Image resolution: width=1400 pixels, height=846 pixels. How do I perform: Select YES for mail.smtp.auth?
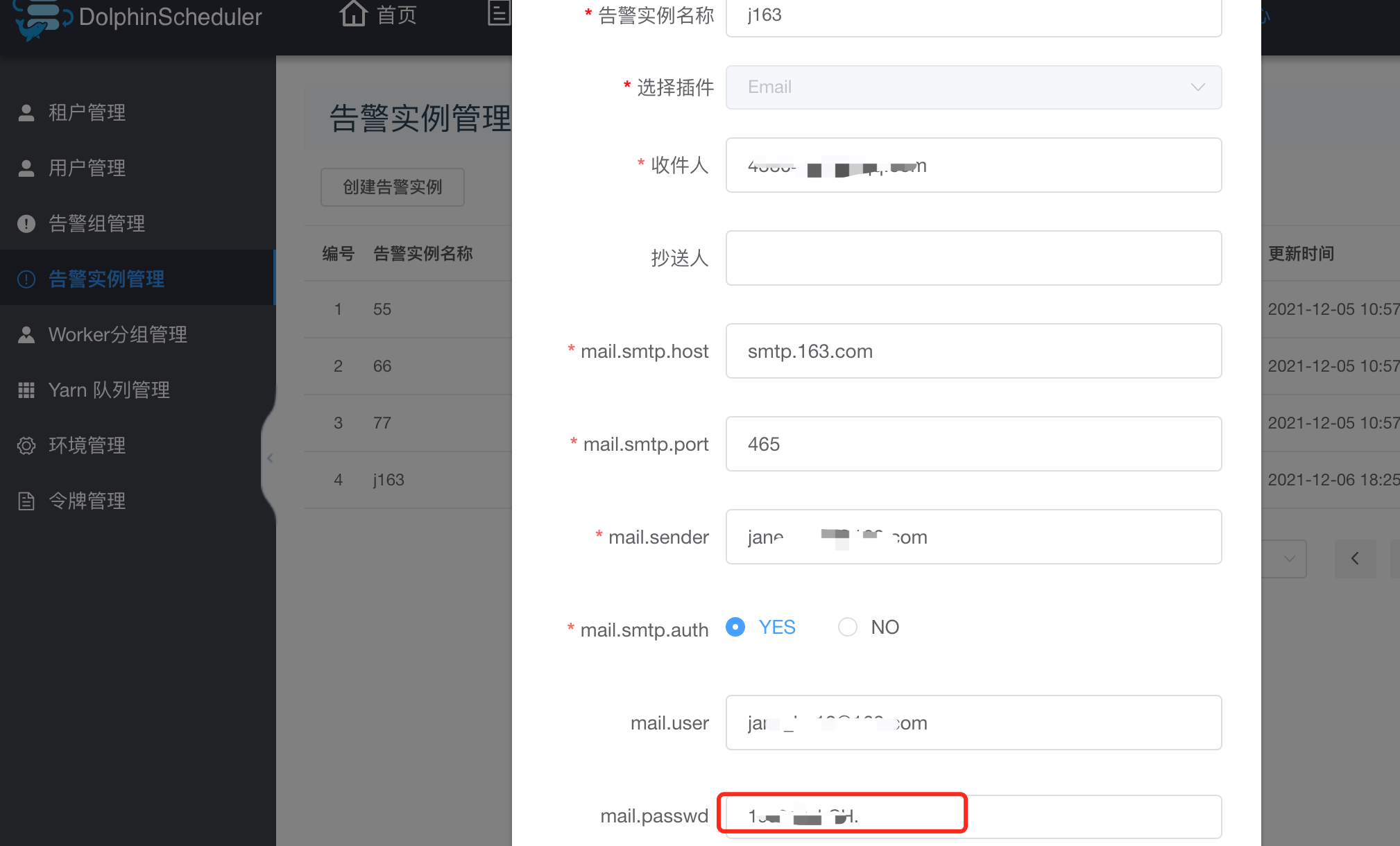[x=735, y=627]
